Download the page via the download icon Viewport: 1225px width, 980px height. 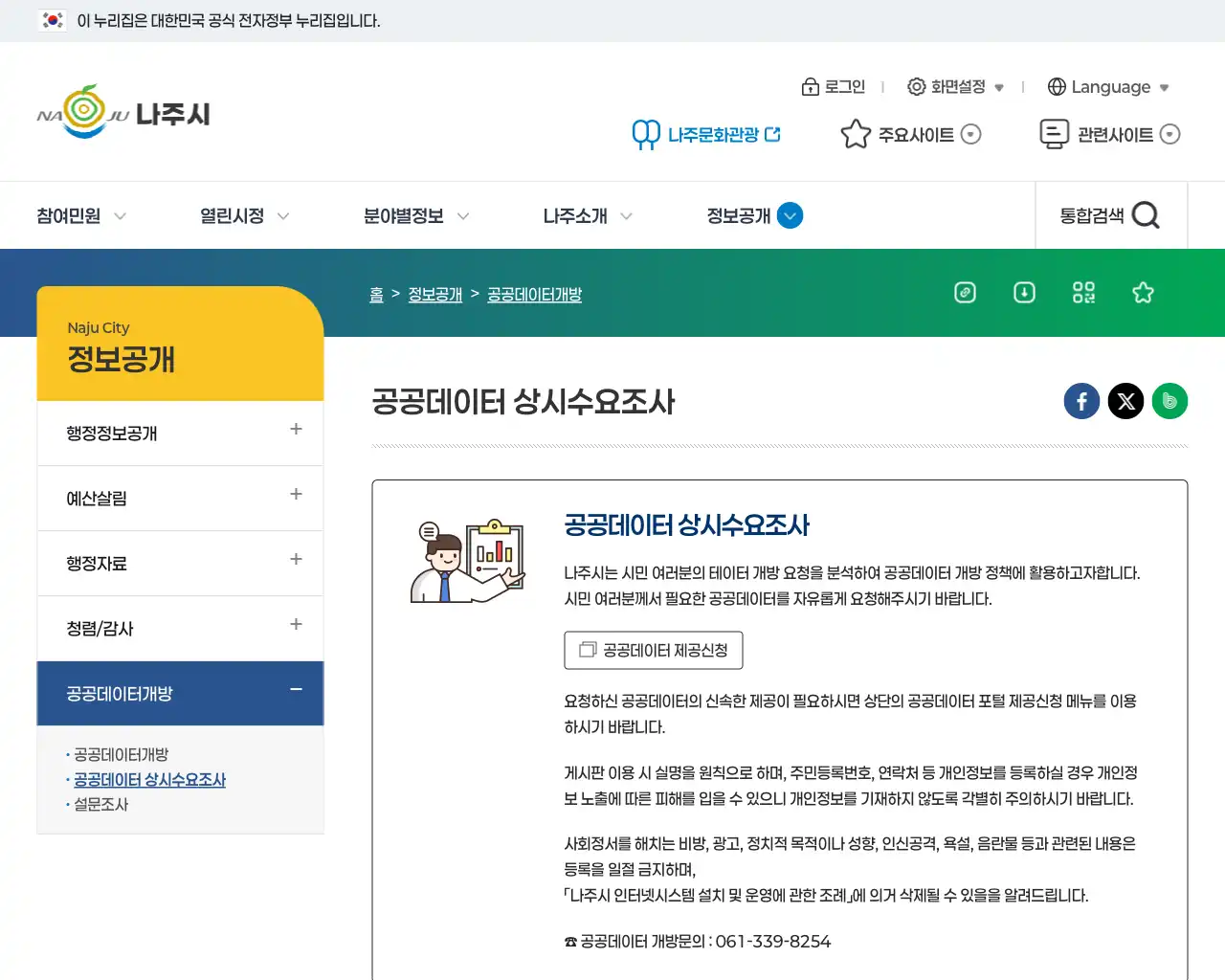[1024, 293]
